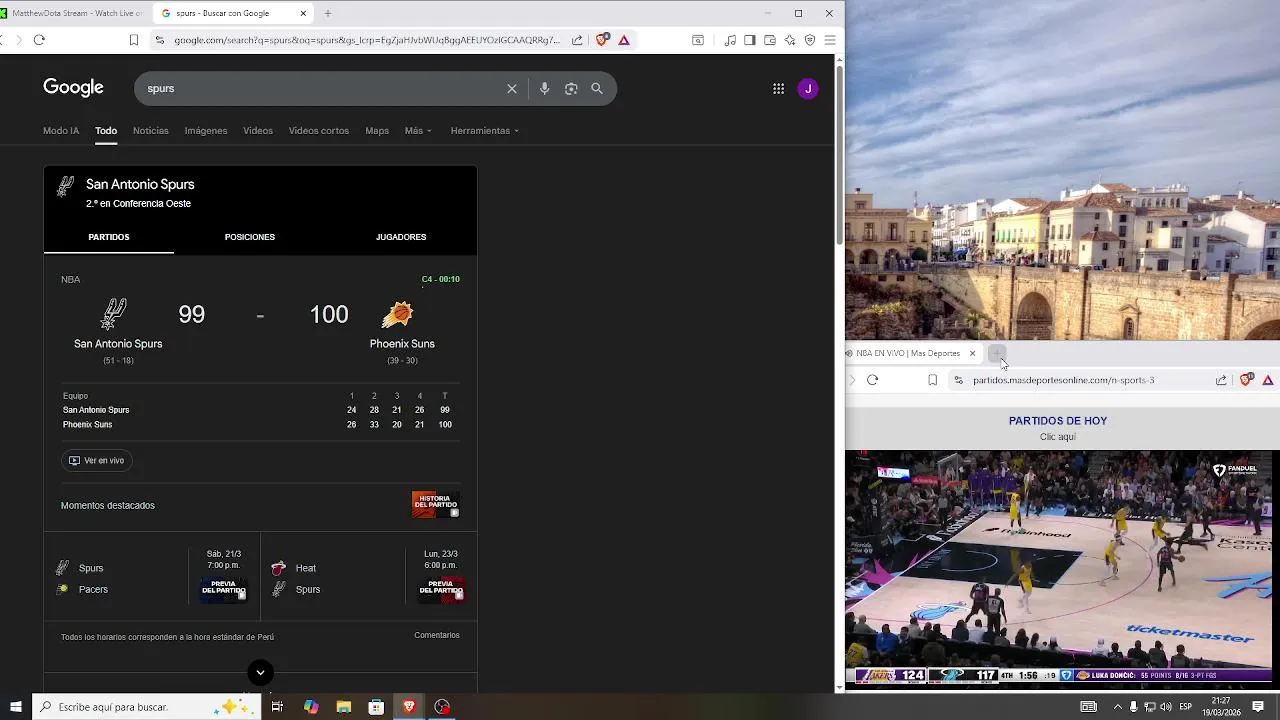This screenshot has width=1280, height=720.
Task: Open new tab in Mas Deportes window
Action: [996, 353]
